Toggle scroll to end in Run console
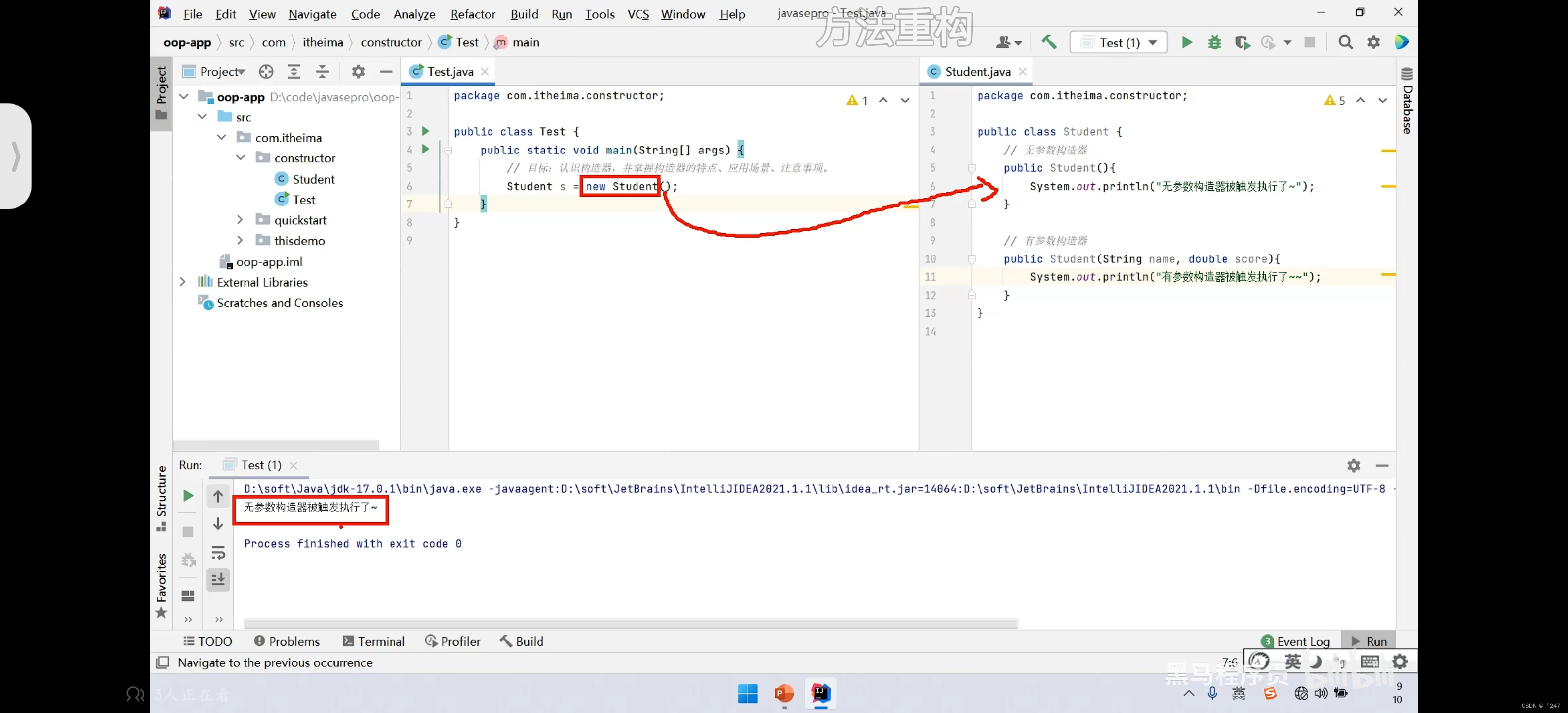The image size is (1568, 713). pyautogui.click(x=218, y=579)
